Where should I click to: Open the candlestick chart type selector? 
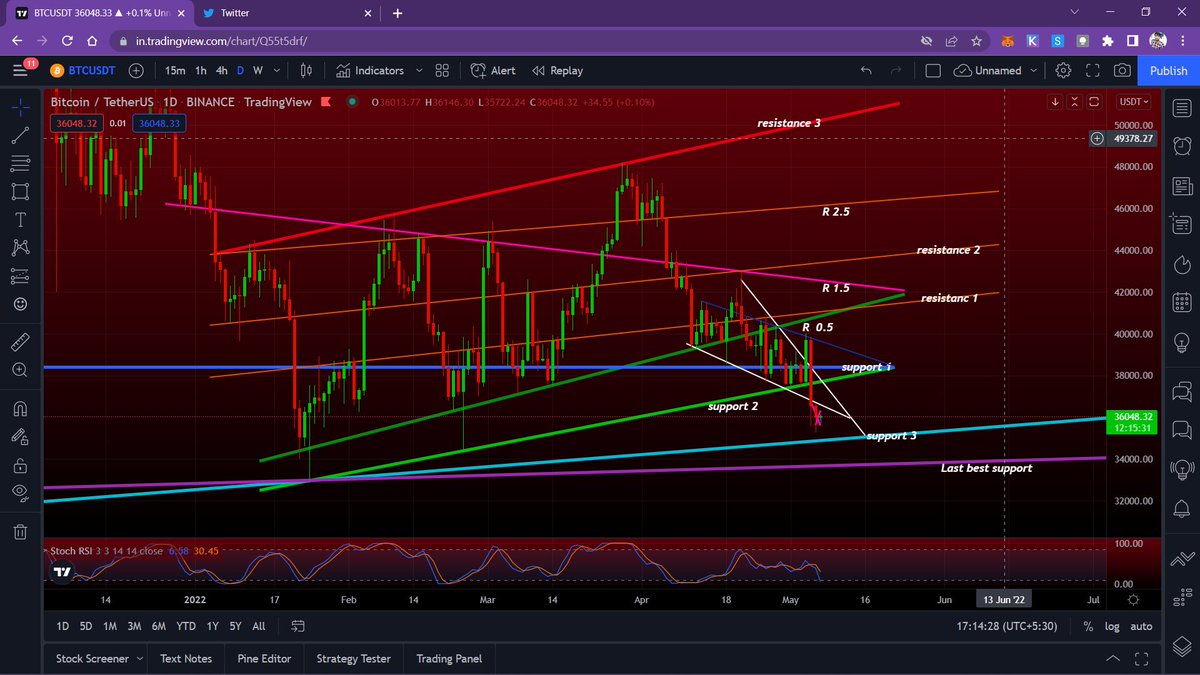(307, 70)
